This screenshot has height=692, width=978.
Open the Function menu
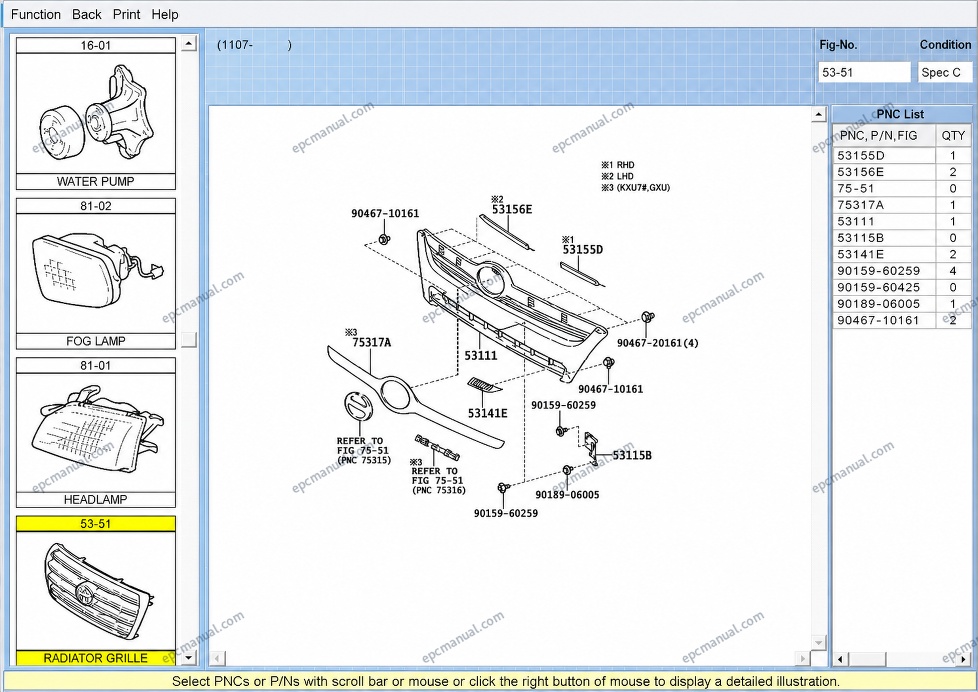36,14
